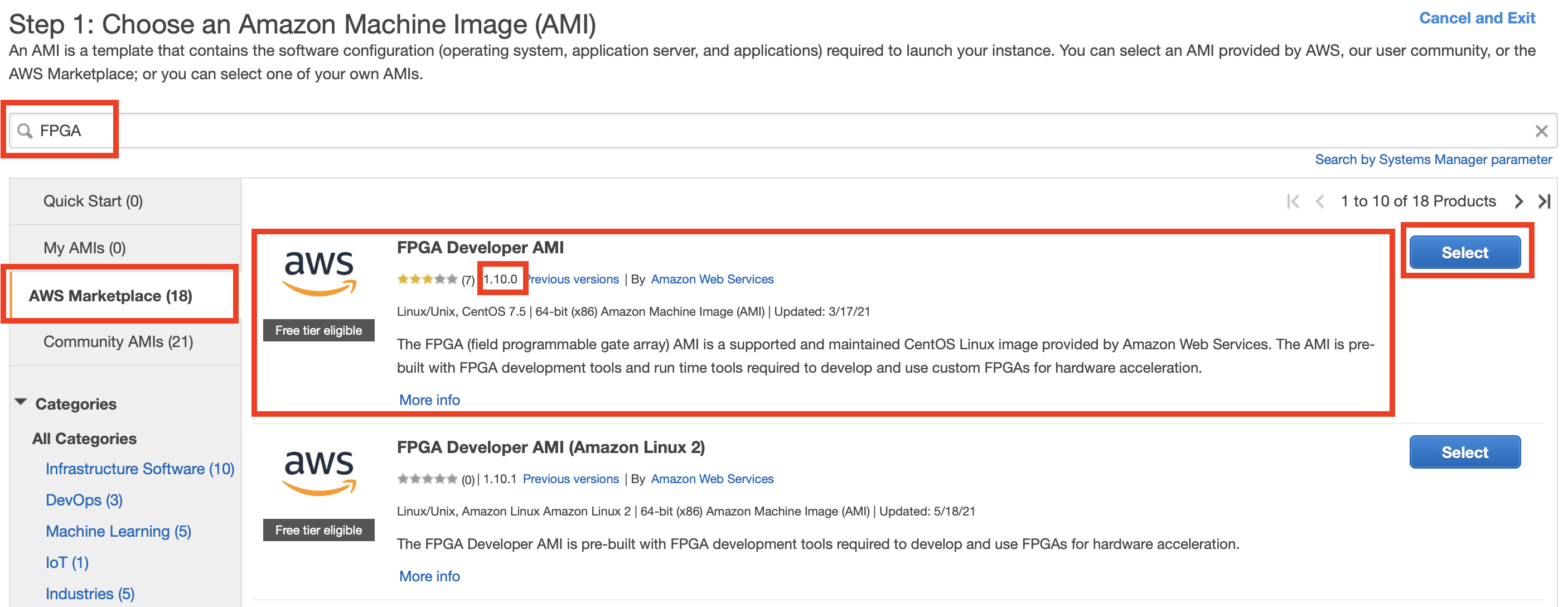Open More info for FPGA Developer AMI

[x=429, y=400]
